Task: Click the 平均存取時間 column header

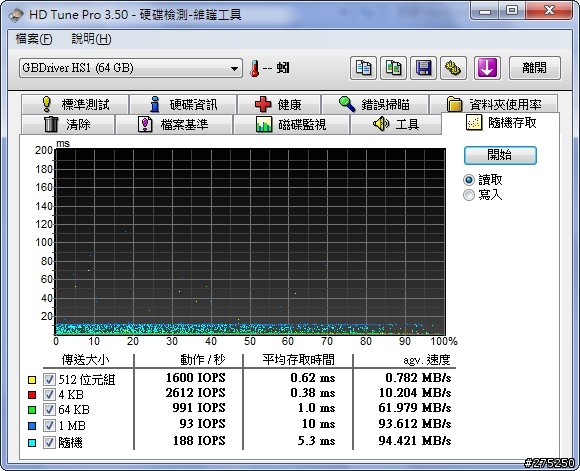Action: coord(299,360)
